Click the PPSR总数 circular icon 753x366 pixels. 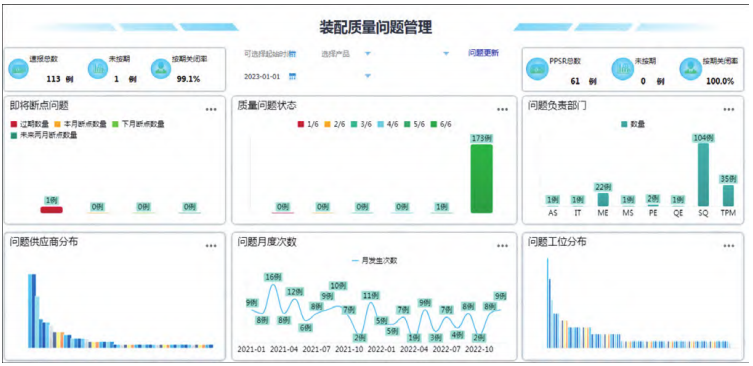pos(537,69)
